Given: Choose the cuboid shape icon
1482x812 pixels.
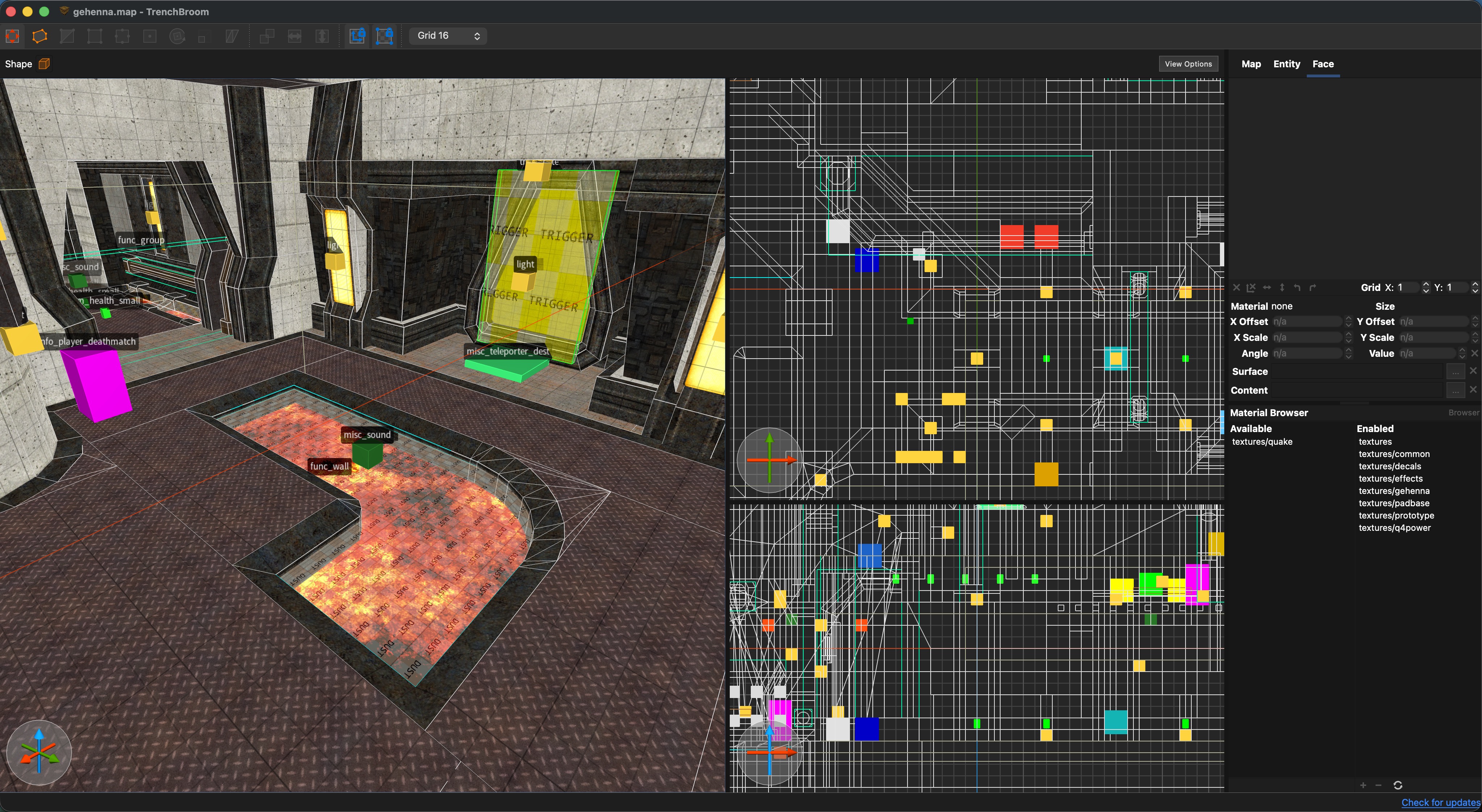Looking at the screenshot, I should (44, 64).
